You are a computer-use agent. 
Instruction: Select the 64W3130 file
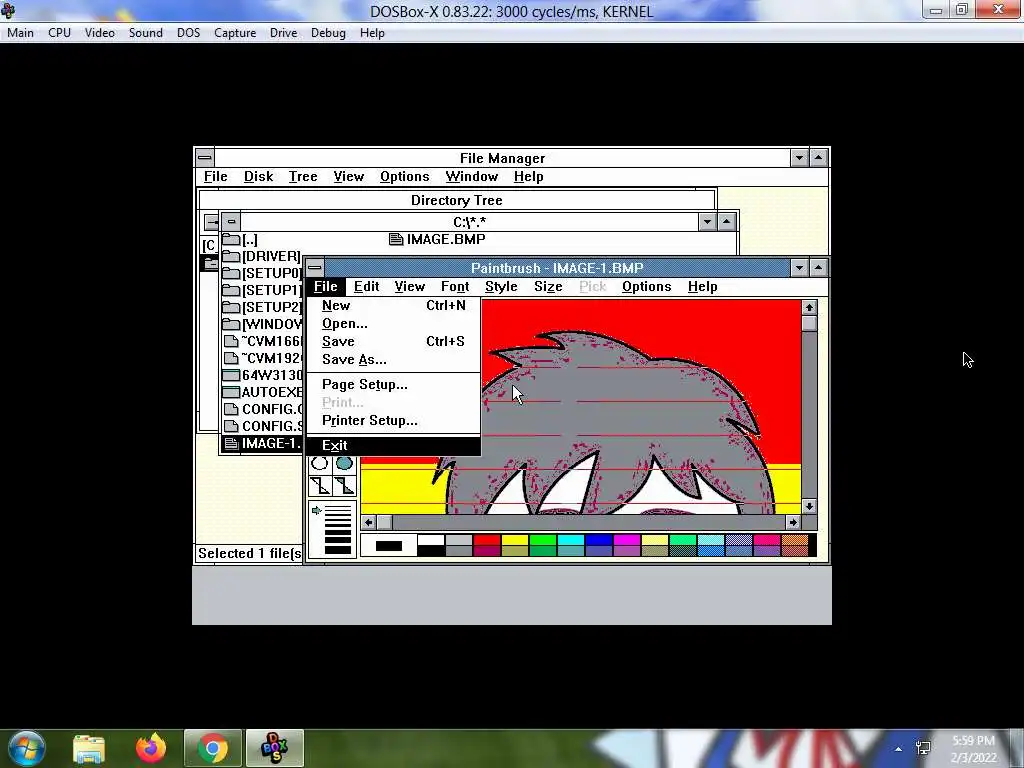(x=263, y=375)
